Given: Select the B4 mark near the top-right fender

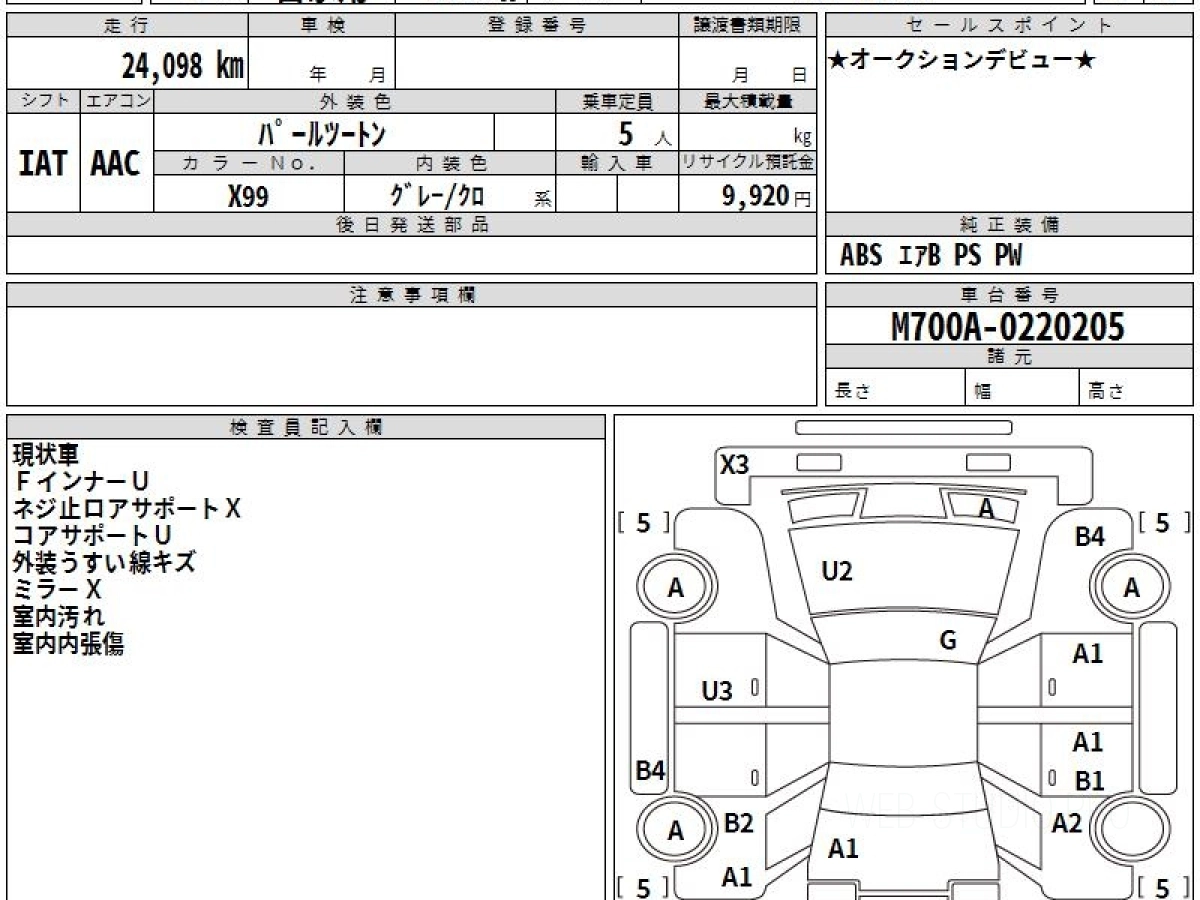Looking at the screenshot, I should (1089, 537).
